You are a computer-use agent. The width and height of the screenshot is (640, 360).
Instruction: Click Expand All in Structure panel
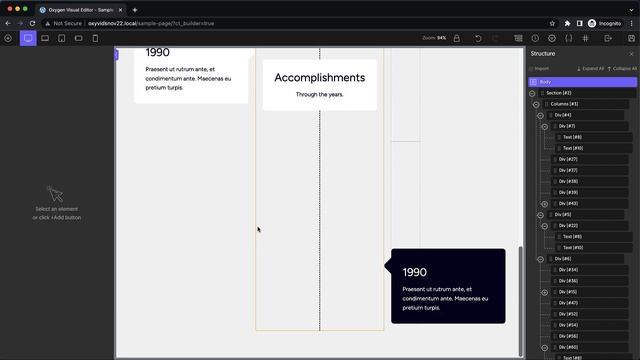pos(590,69)
